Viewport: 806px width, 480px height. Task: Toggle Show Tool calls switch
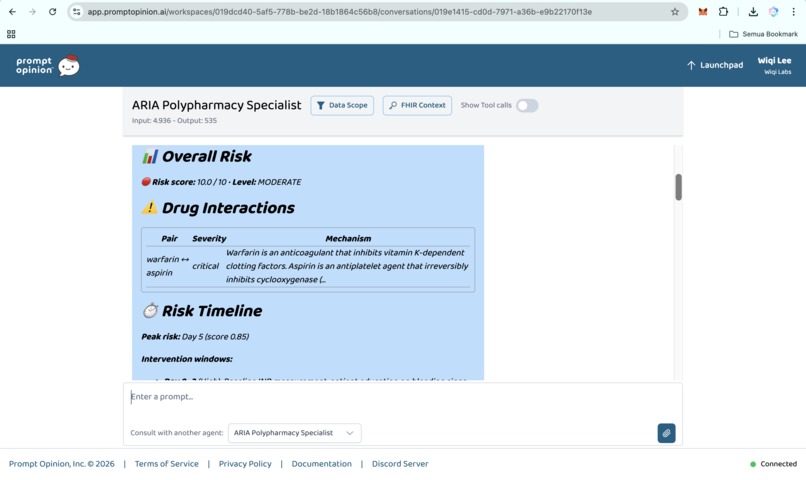click(527, 105)
